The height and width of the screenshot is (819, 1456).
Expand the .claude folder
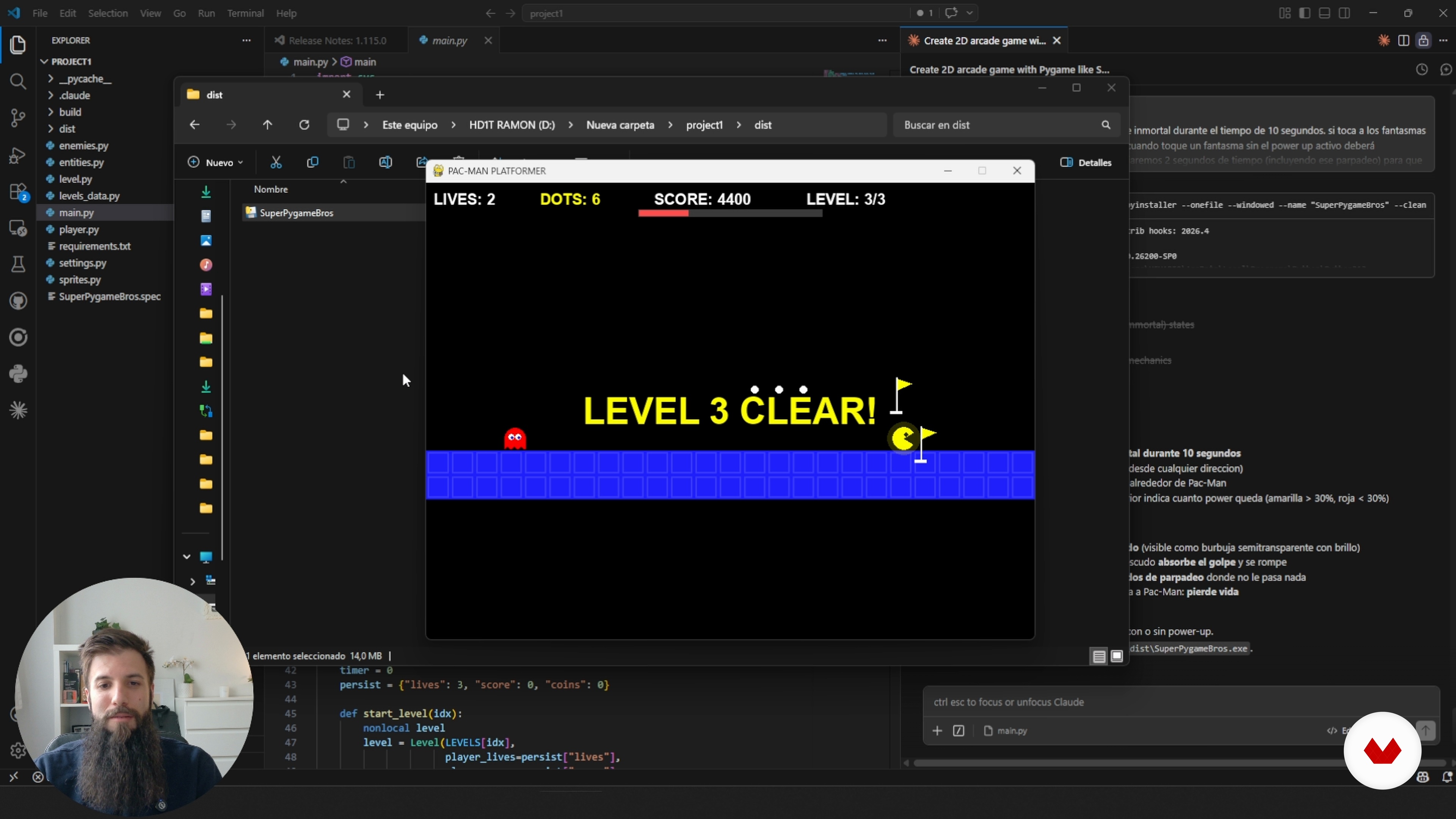(50, 96)
